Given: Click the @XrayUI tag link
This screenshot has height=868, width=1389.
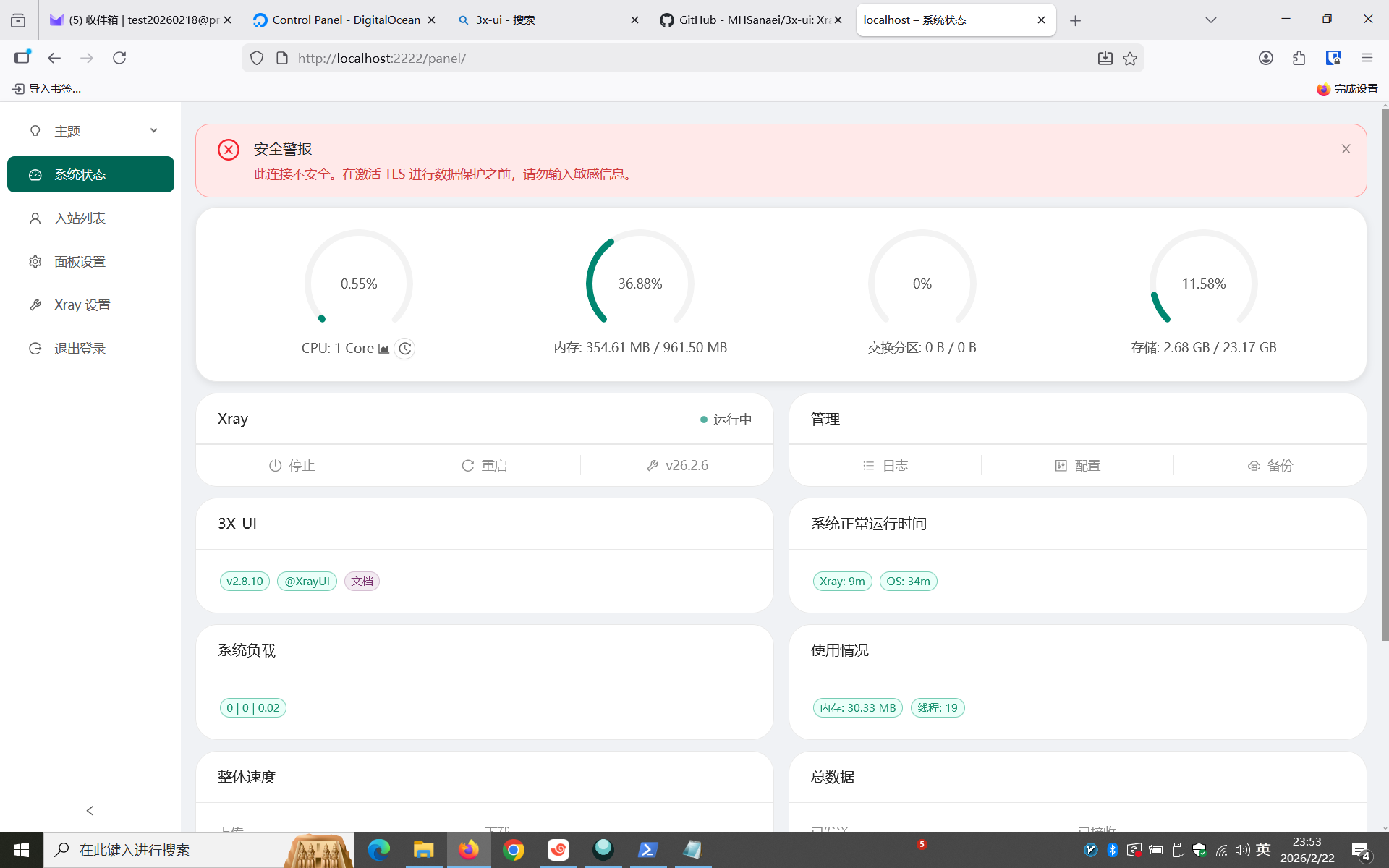Looking at the screenshot, I should coord(307,581).
